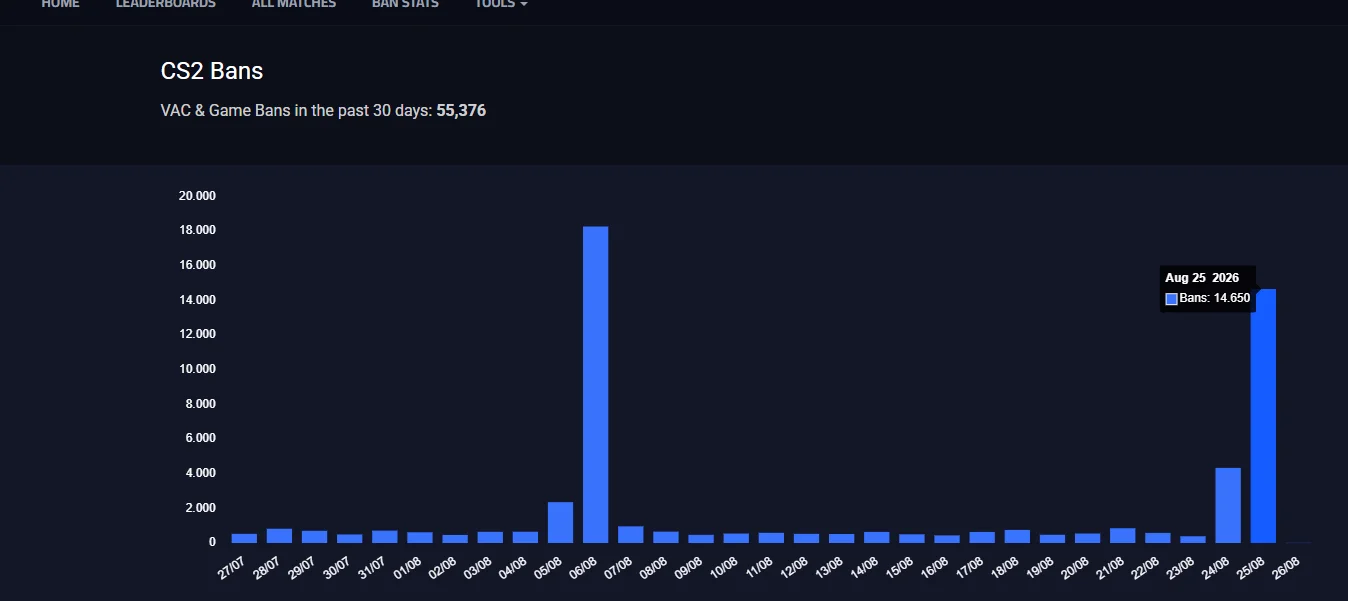Click the blue Bans legend swatch in tooltip
The width and height of the screenshot is (1348, 601).
1172,298
